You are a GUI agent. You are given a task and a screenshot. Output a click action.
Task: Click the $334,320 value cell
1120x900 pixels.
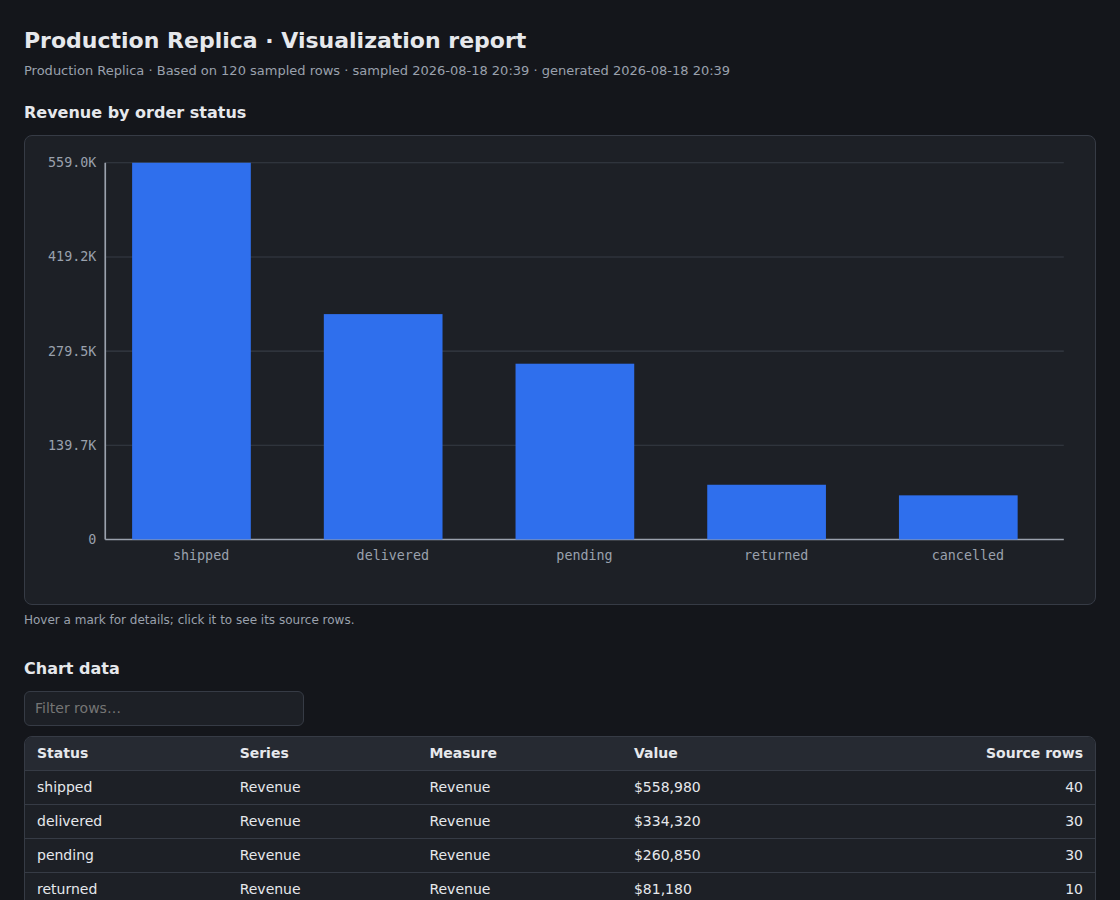[667, 821]
